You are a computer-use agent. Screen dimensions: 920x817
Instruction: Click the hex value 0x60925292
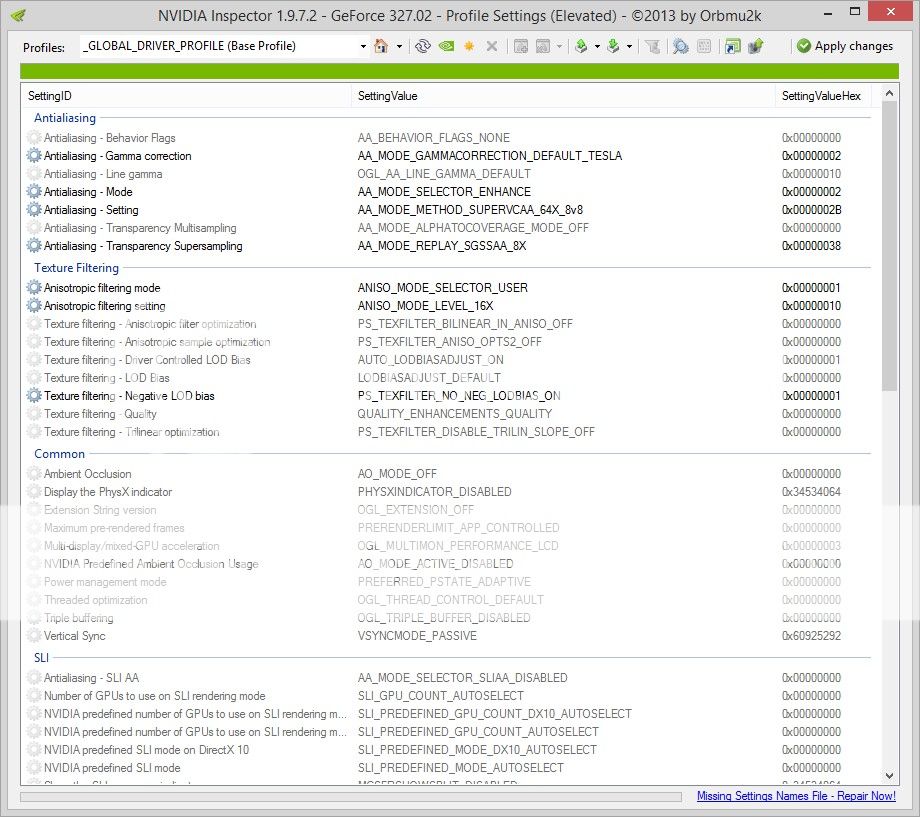[x=811, y=636]
